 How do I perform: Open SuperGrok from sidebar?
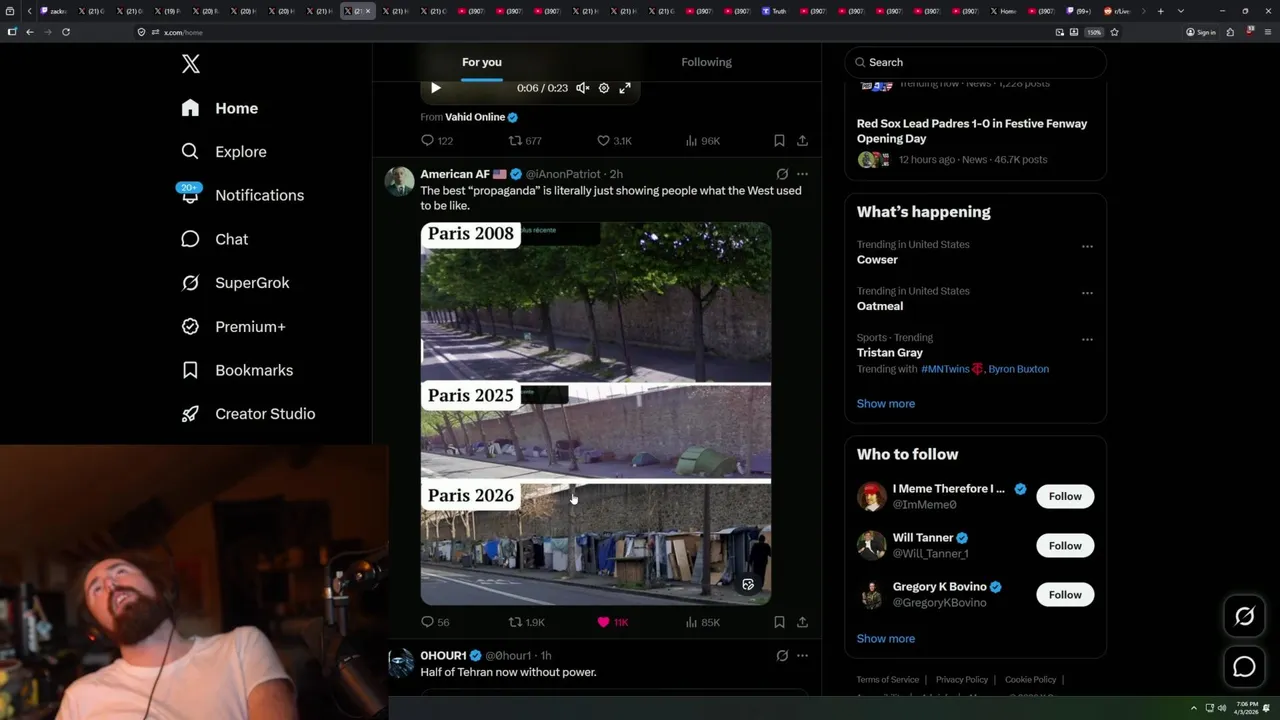[x=235, y=283]
